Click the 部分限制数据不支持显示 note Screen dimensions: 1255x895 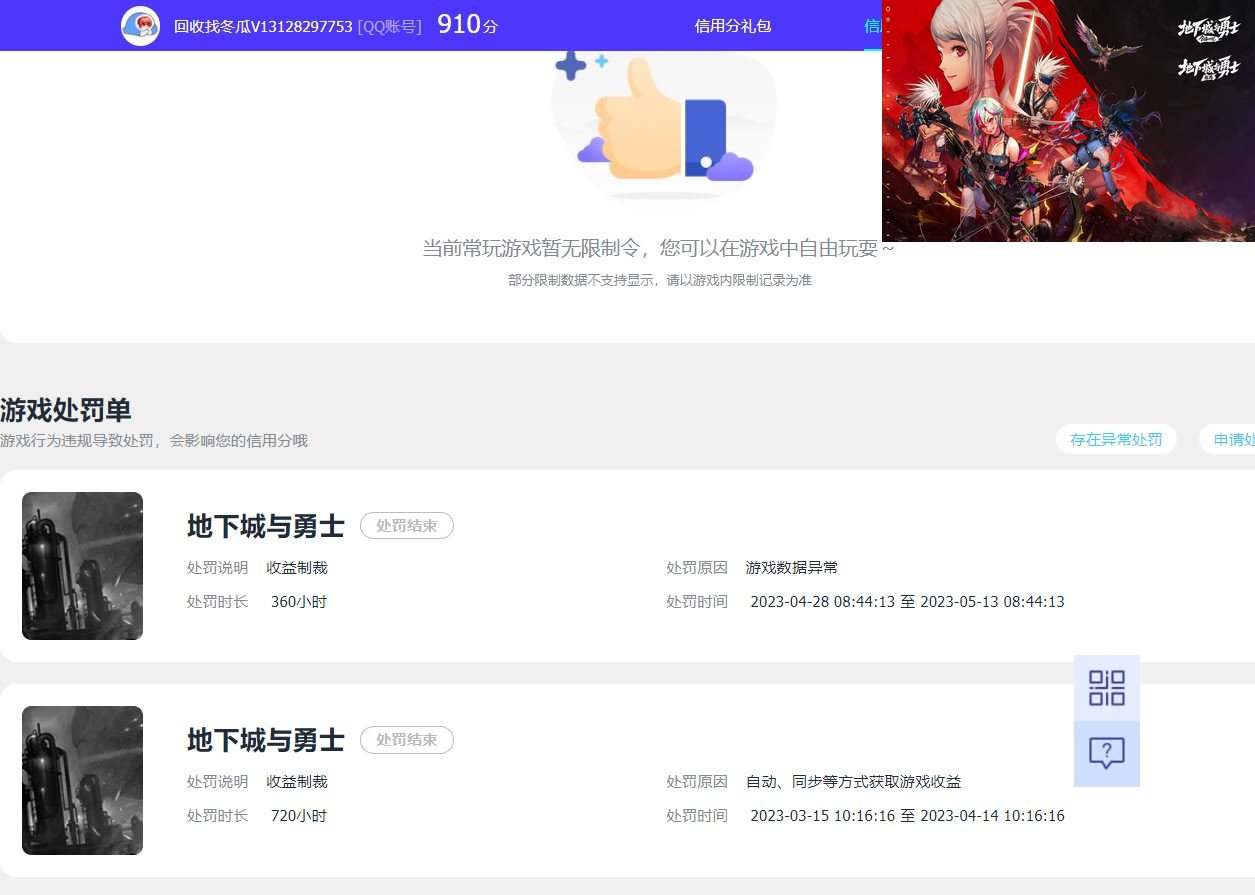click(x=660, y=280)
